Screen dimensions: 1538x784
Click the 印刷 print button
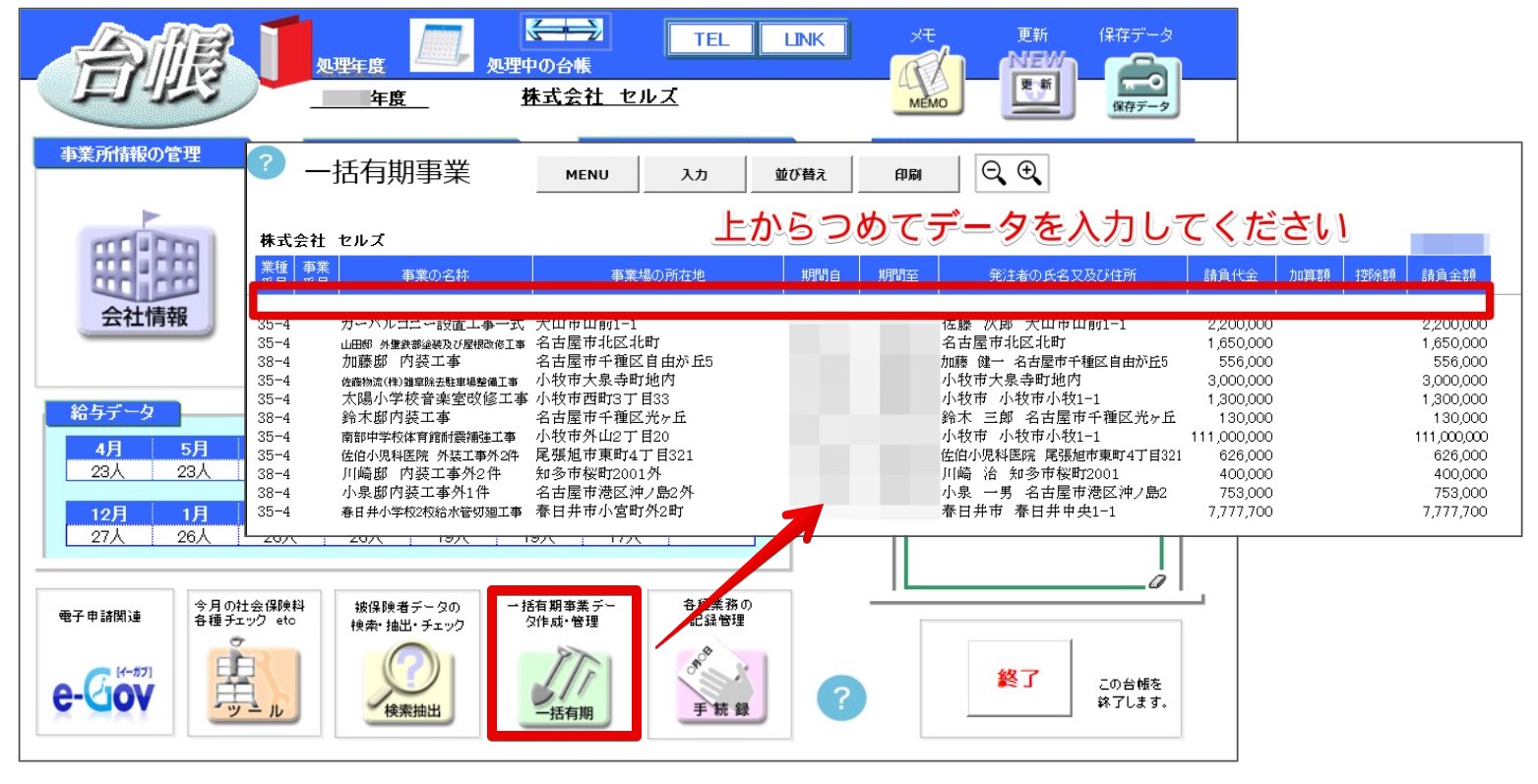click(x=907, y=174)
